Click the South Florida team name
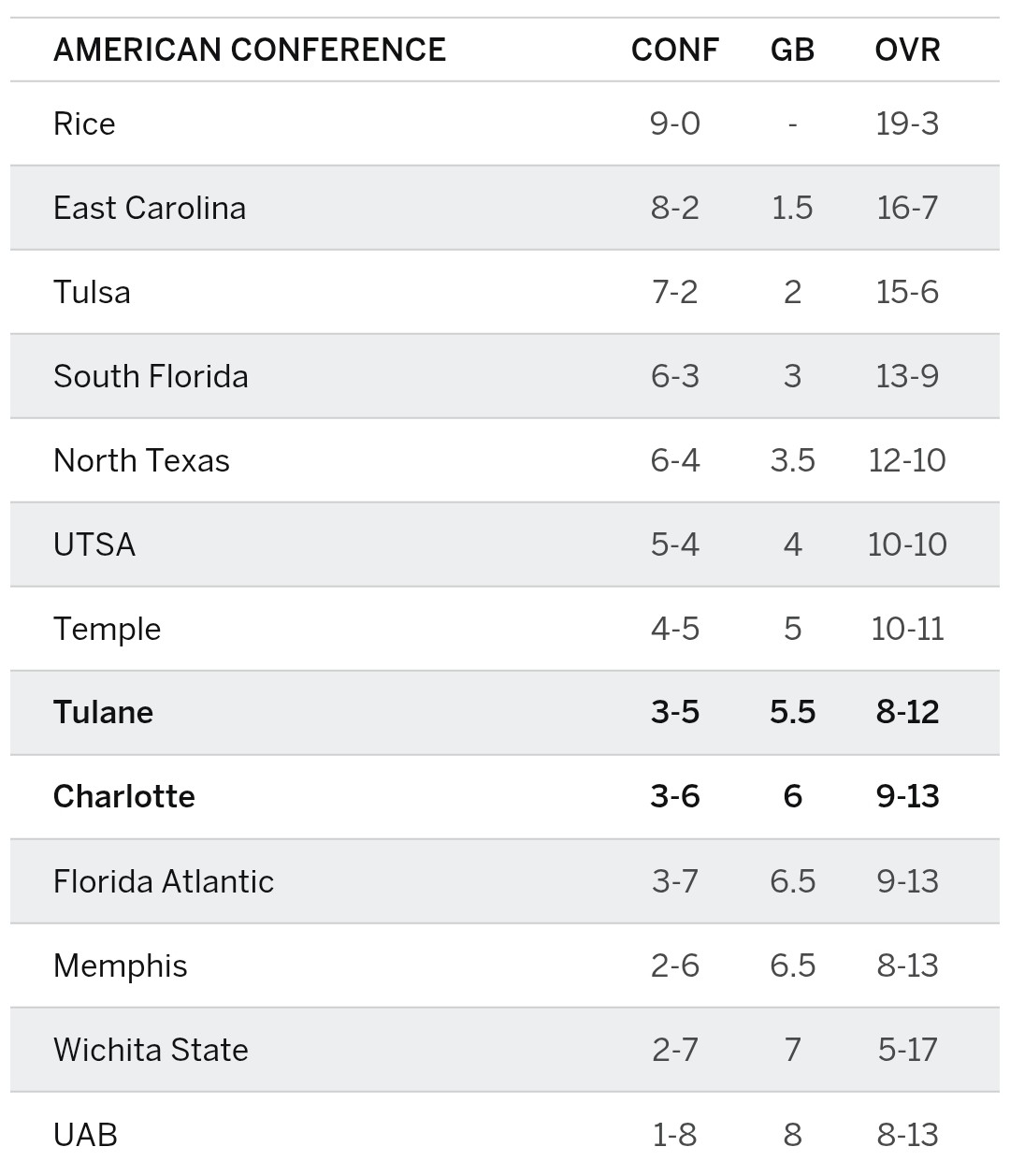 151,376
